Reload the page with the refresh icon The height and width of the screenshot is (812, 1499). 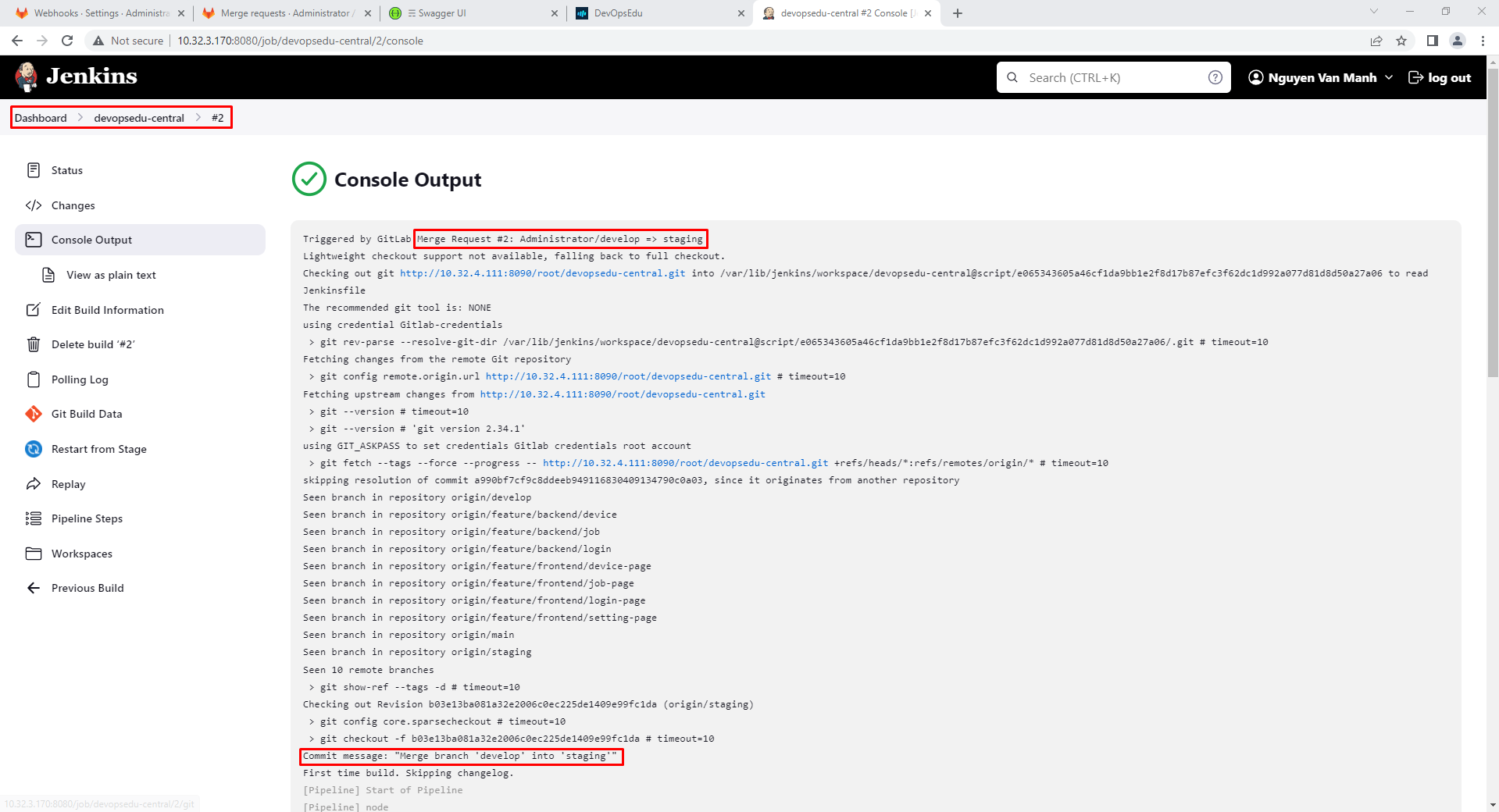(x=67, y=41)
